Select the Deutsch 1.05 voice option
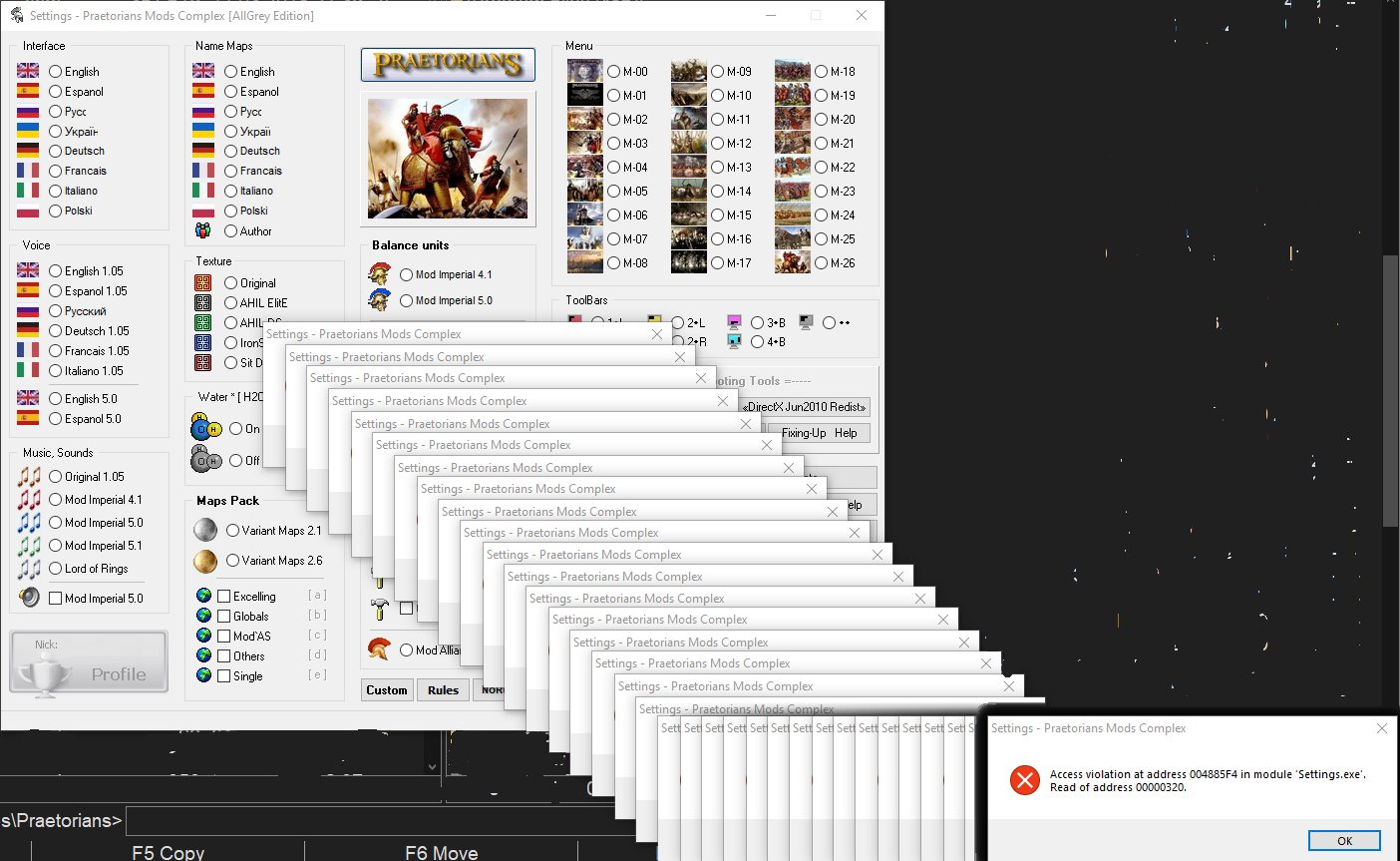Image resolution: width=1400 pixels, height=861 pixels. pyautogui.click(x=56, y=330)
